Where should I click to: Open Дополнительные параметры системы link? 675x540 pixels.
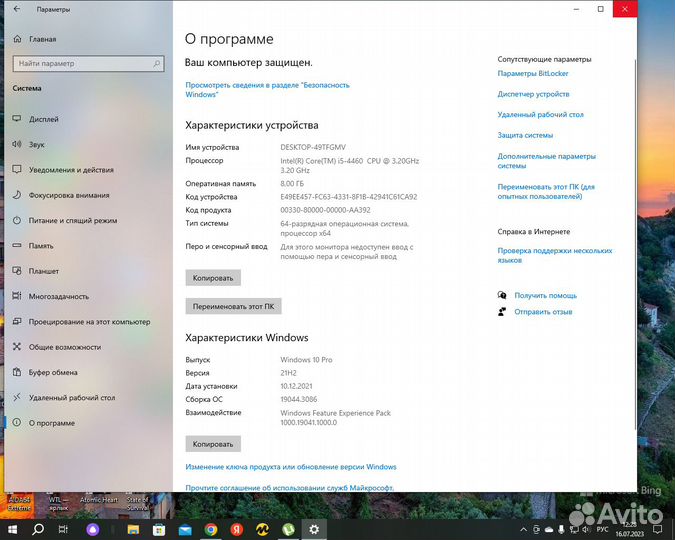click(547, 161)
